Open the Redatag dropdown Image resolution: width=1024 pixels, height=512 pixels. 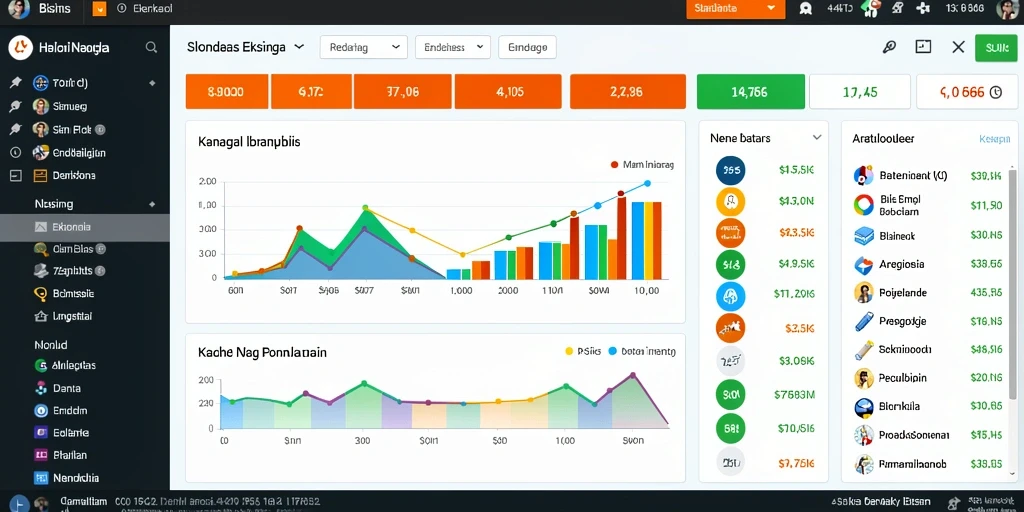pyautogui.click(x=364, y=47)
